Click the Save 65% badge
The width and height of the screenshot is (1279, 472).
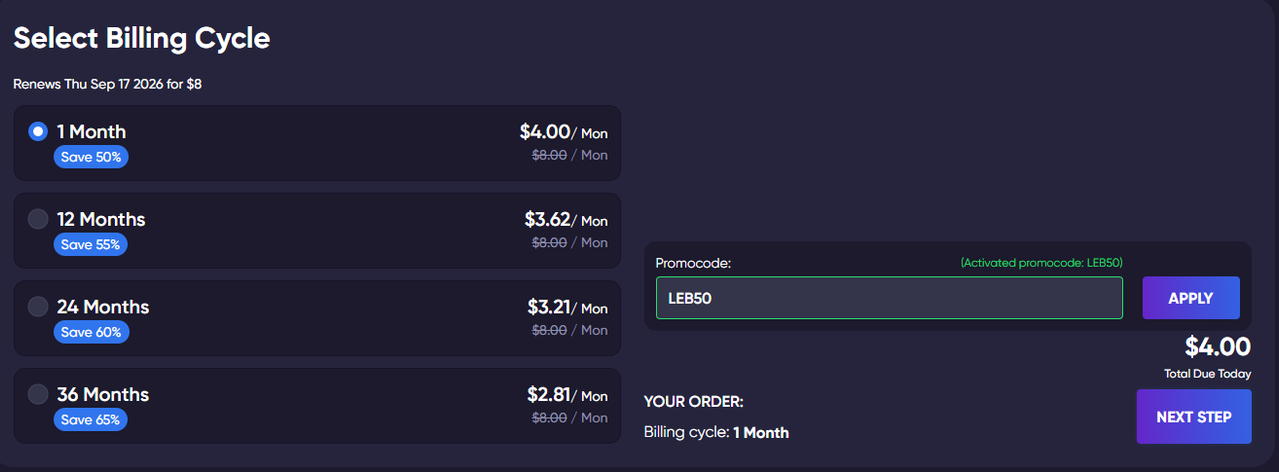[x=91, y=419]
